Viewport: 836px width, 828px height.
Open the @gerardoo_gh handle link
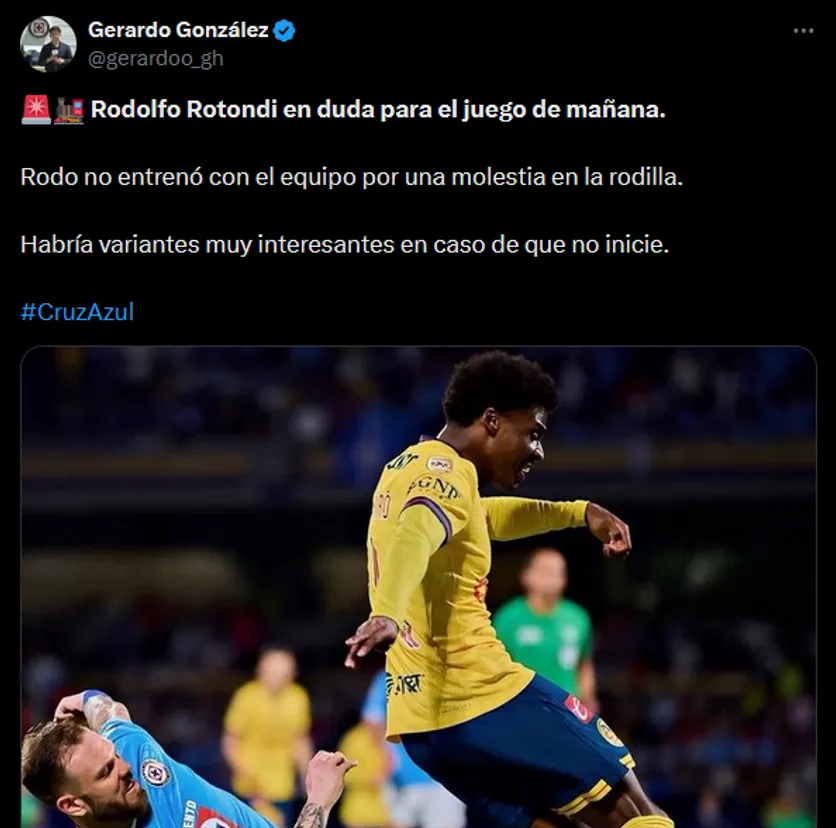(156, 58)
